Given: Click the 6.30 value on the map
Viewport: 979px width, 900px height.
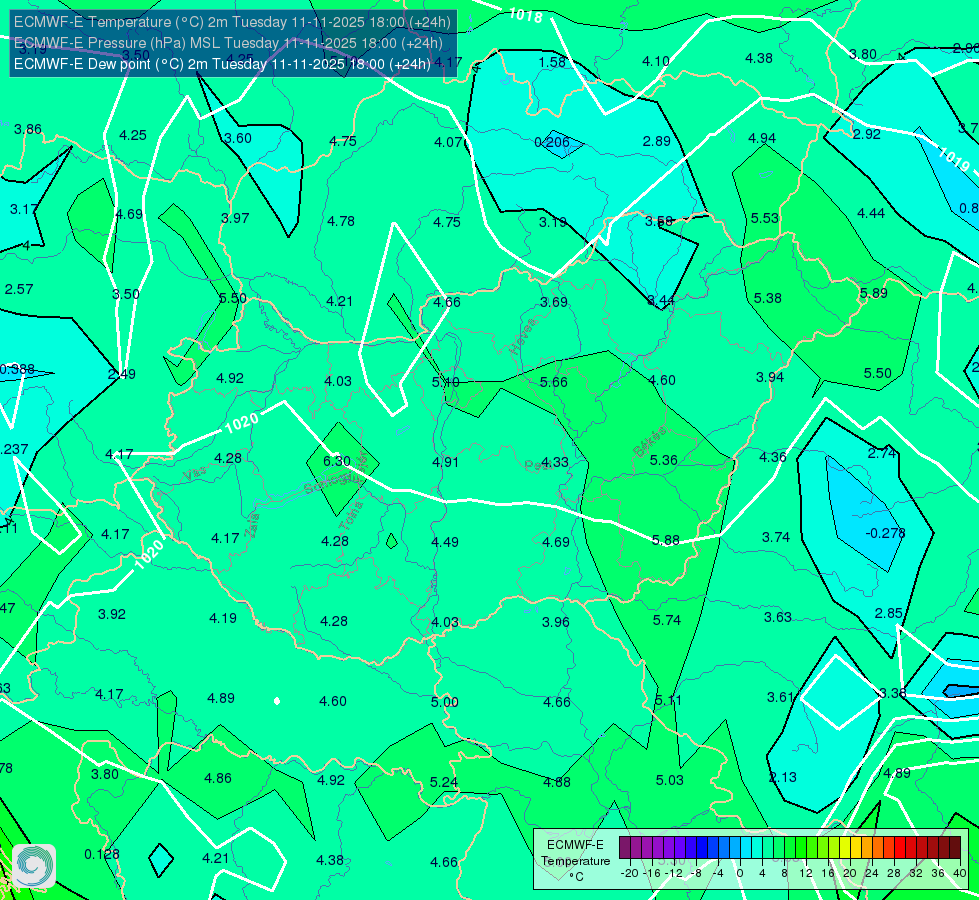Looking at the screenshot, I should coord(337,461).
